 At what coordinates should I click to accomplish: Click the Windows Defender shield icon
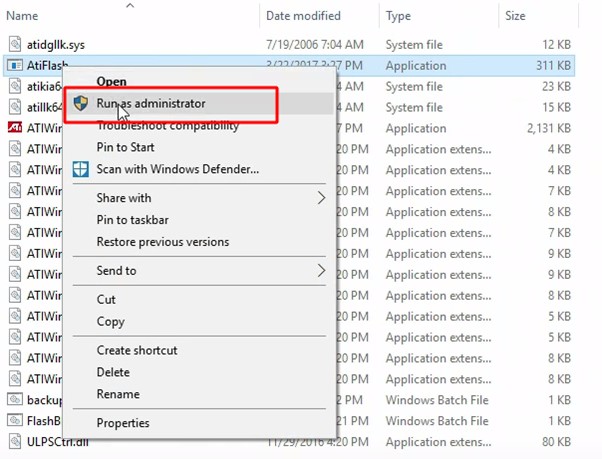click(81, 169)
